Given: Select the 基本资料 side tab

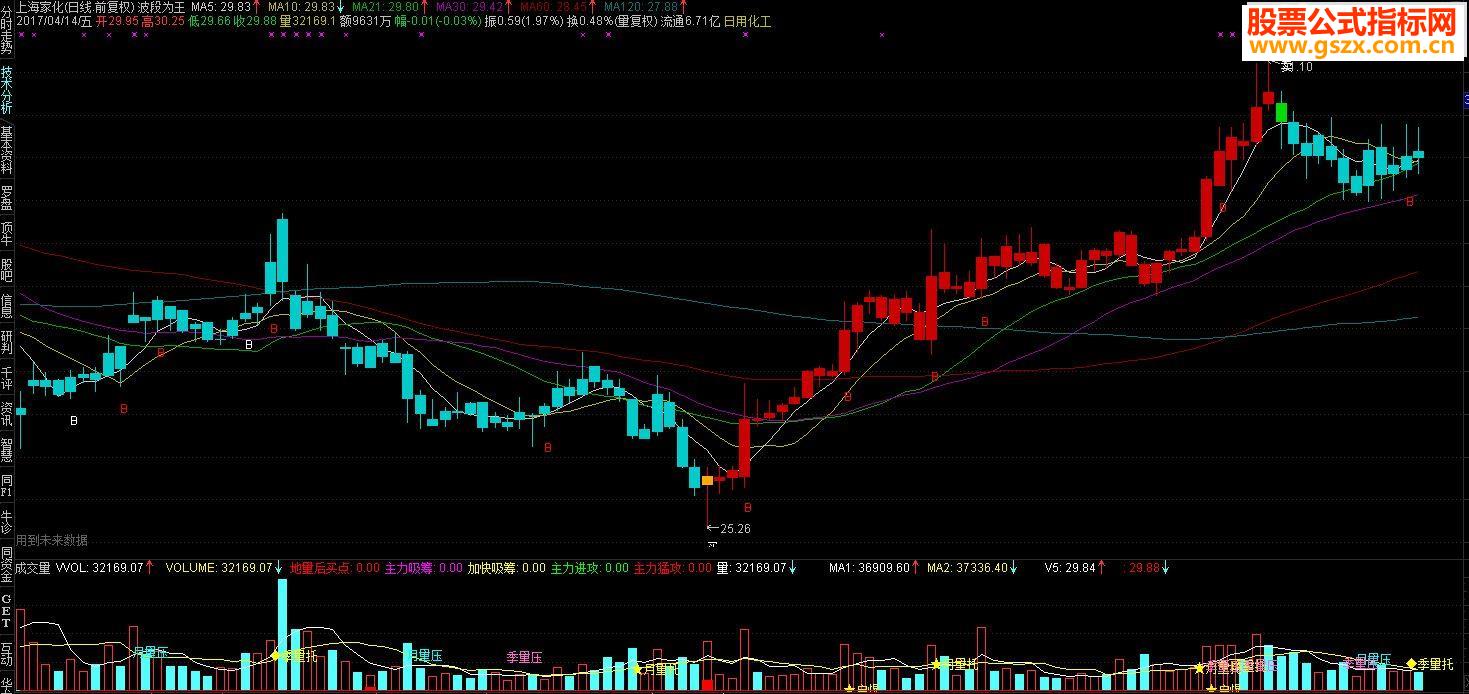Looking at the screenshot, I should 7,150.
